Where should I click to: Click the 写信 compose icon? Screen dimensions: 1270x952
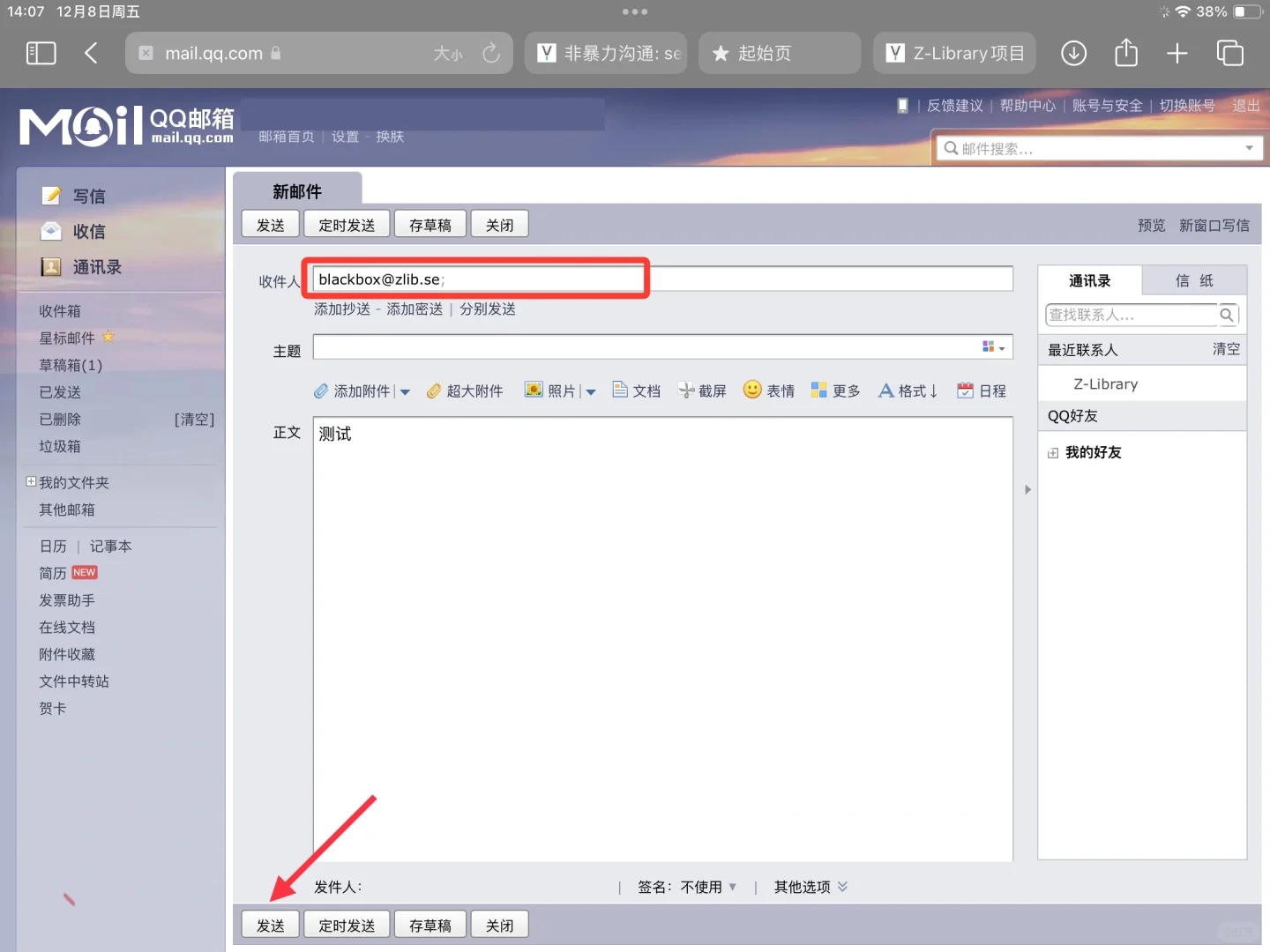click(52, 196)
